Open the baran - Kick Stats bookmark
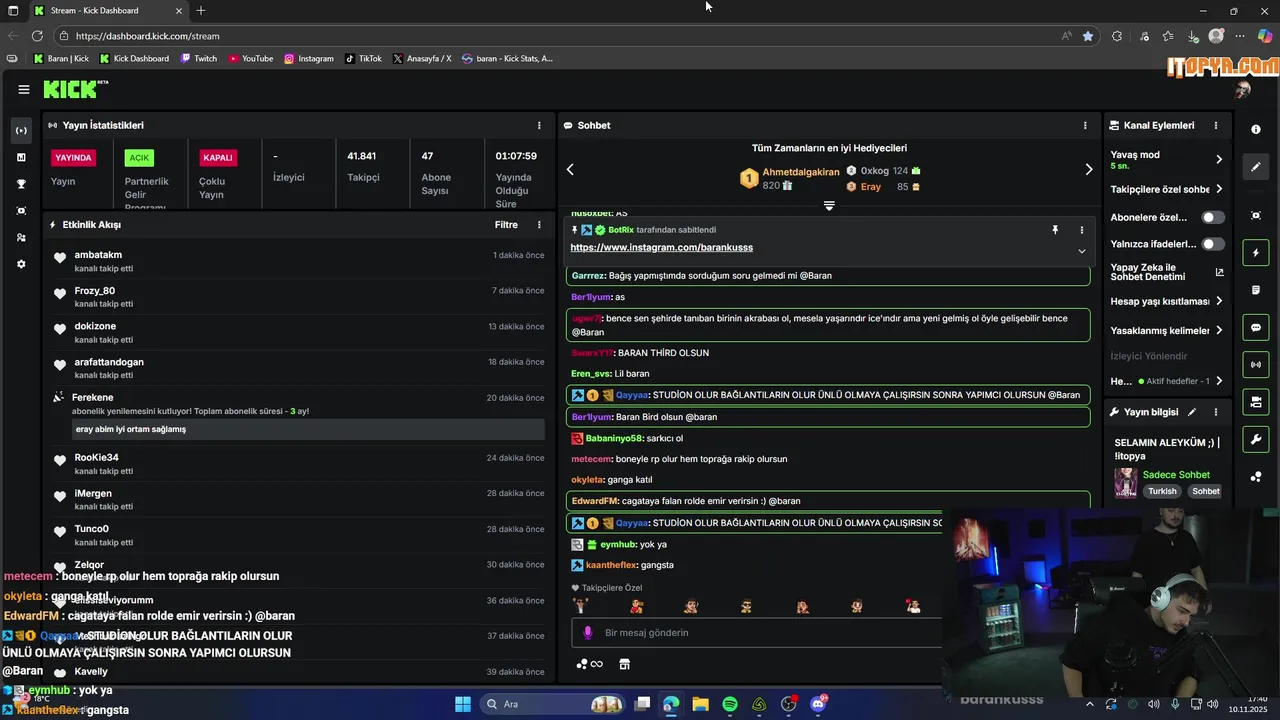Image resolution: width=1280 pixels, height=720 pixels. pos(507,59)
